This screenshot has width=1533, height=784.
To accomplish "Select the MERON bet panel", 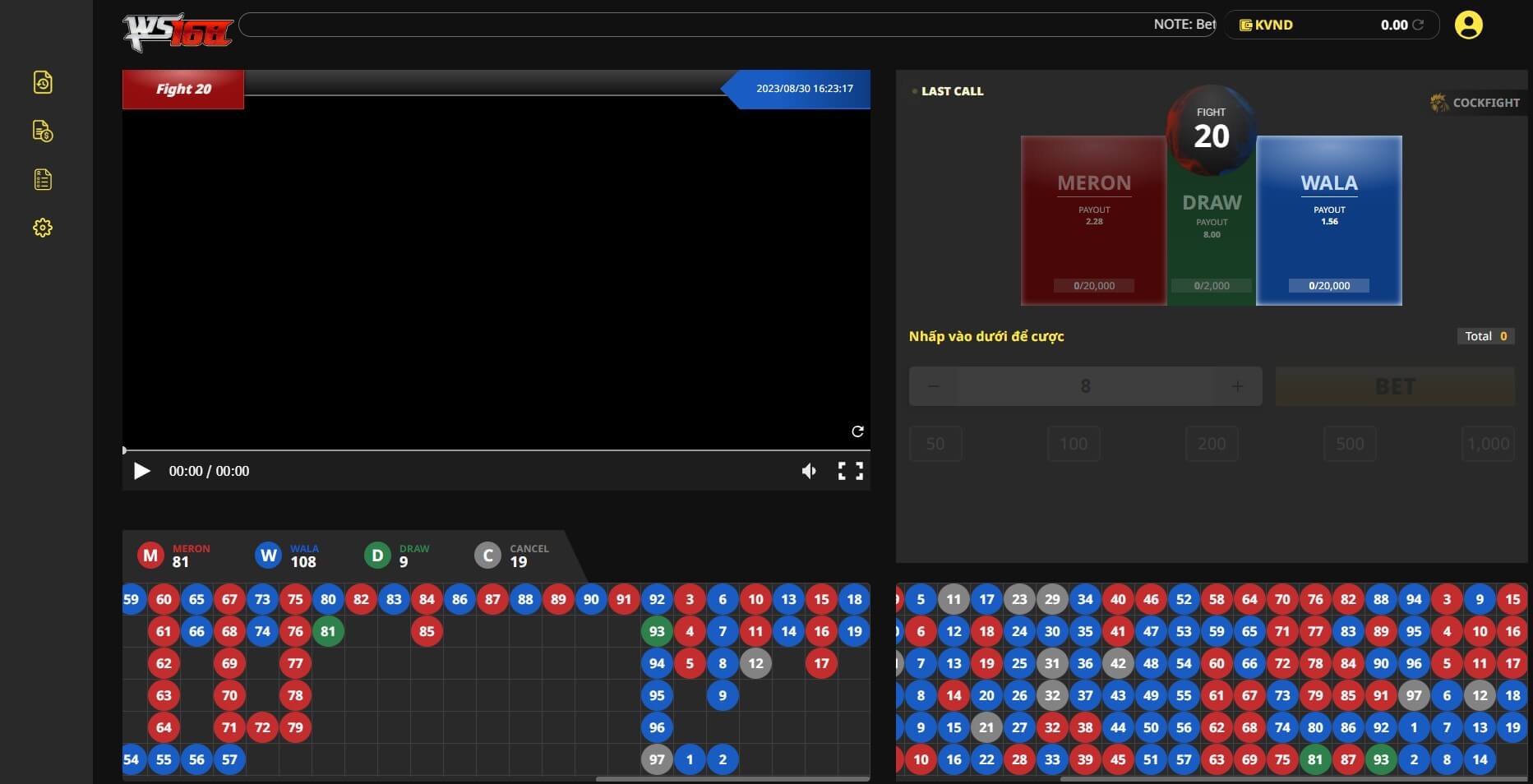I will tap(1094, 220).
